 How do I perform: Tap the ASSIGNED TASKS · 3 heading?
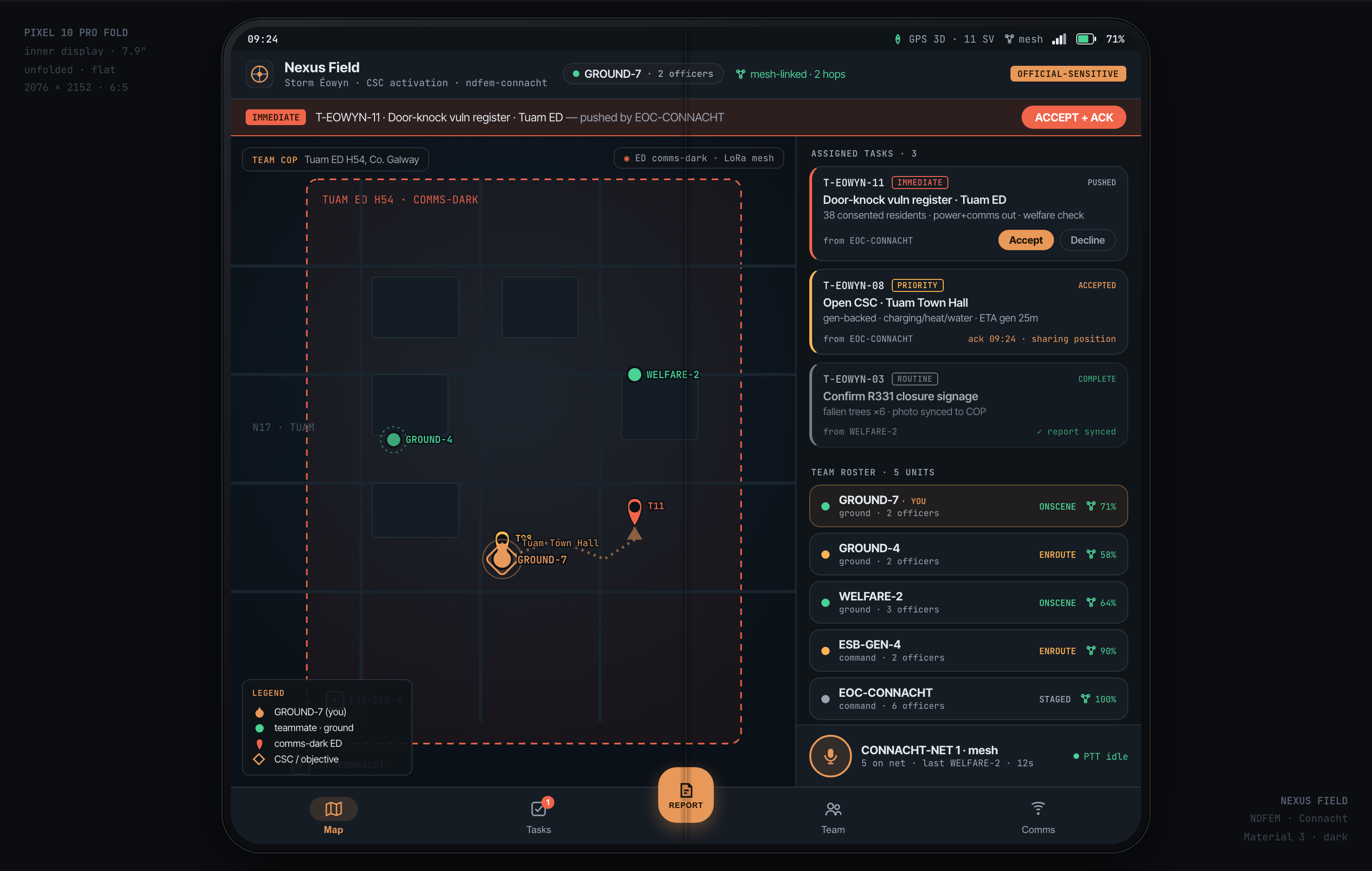coord(864,154)
